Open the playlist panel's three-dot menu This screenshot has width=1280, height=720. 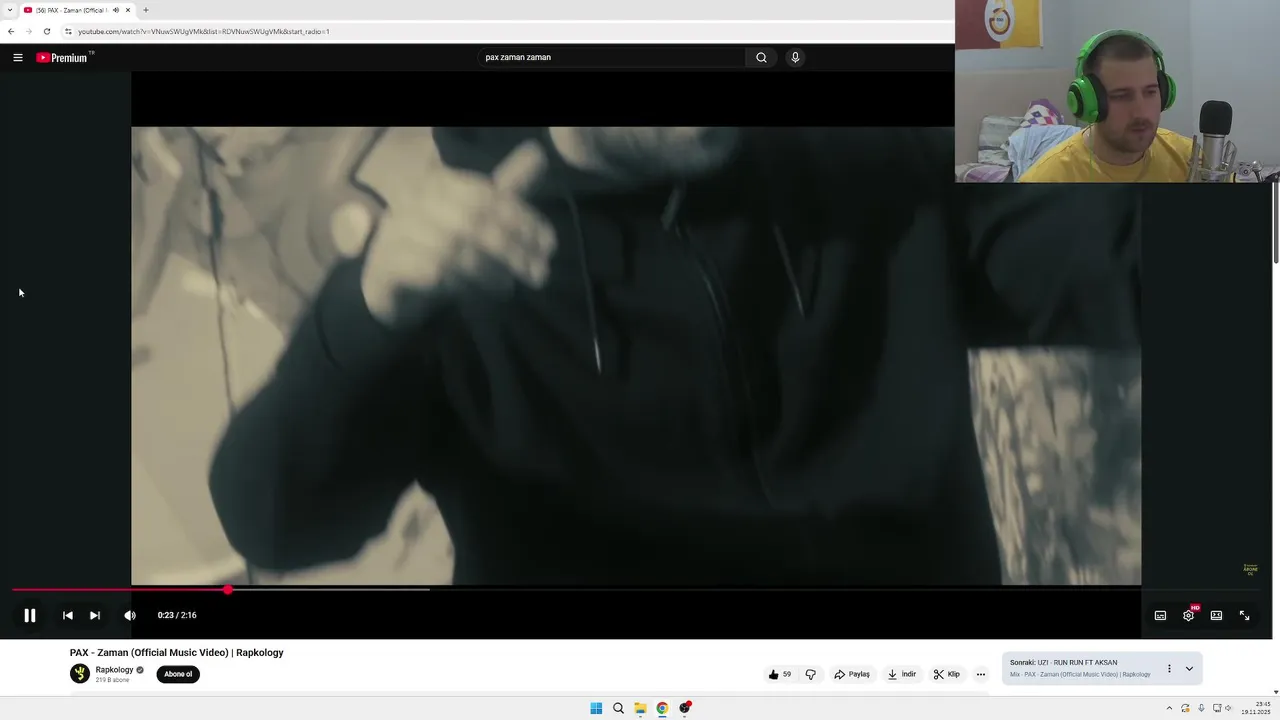pyautogui.click(x=1169, y=668)
